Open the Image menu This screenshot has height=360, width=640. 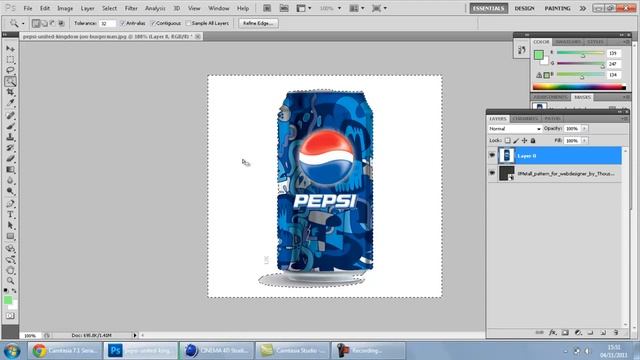65,8
